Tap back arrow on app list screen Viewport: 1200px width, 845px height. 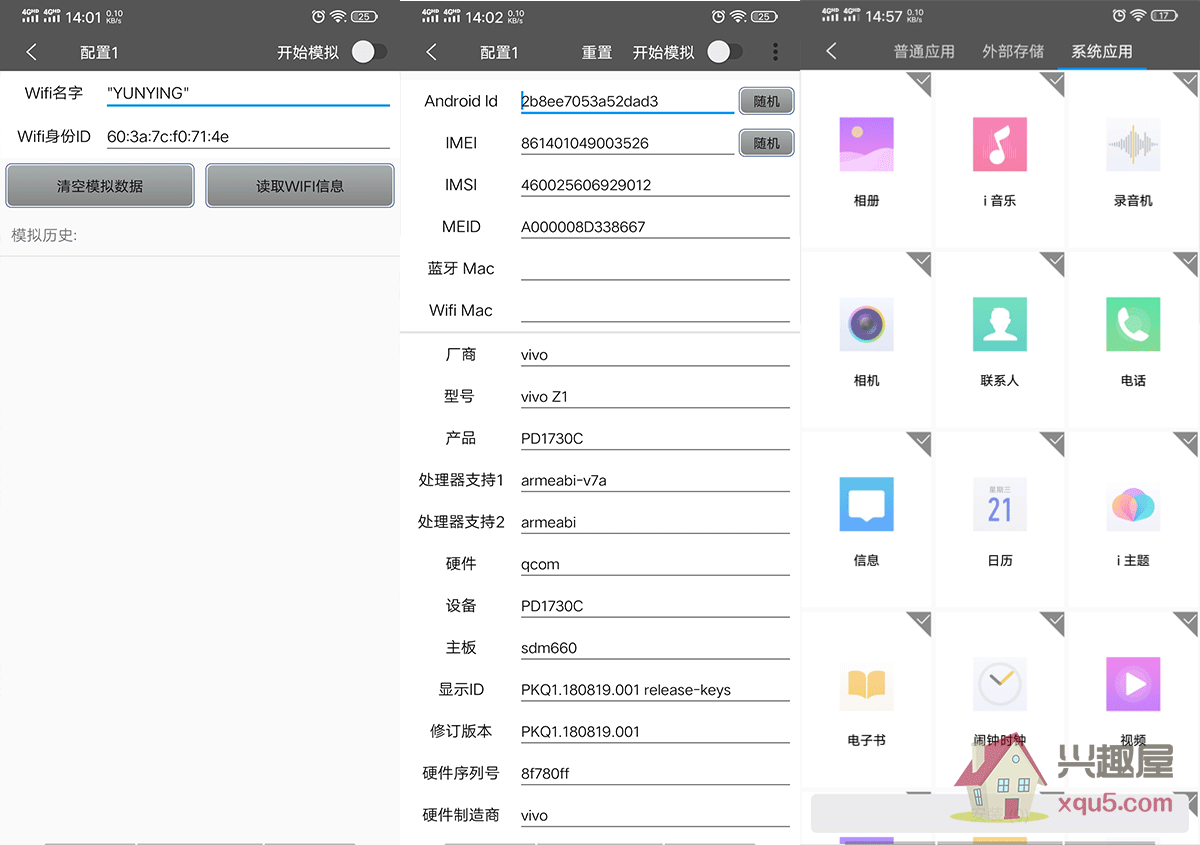(831, 52)
